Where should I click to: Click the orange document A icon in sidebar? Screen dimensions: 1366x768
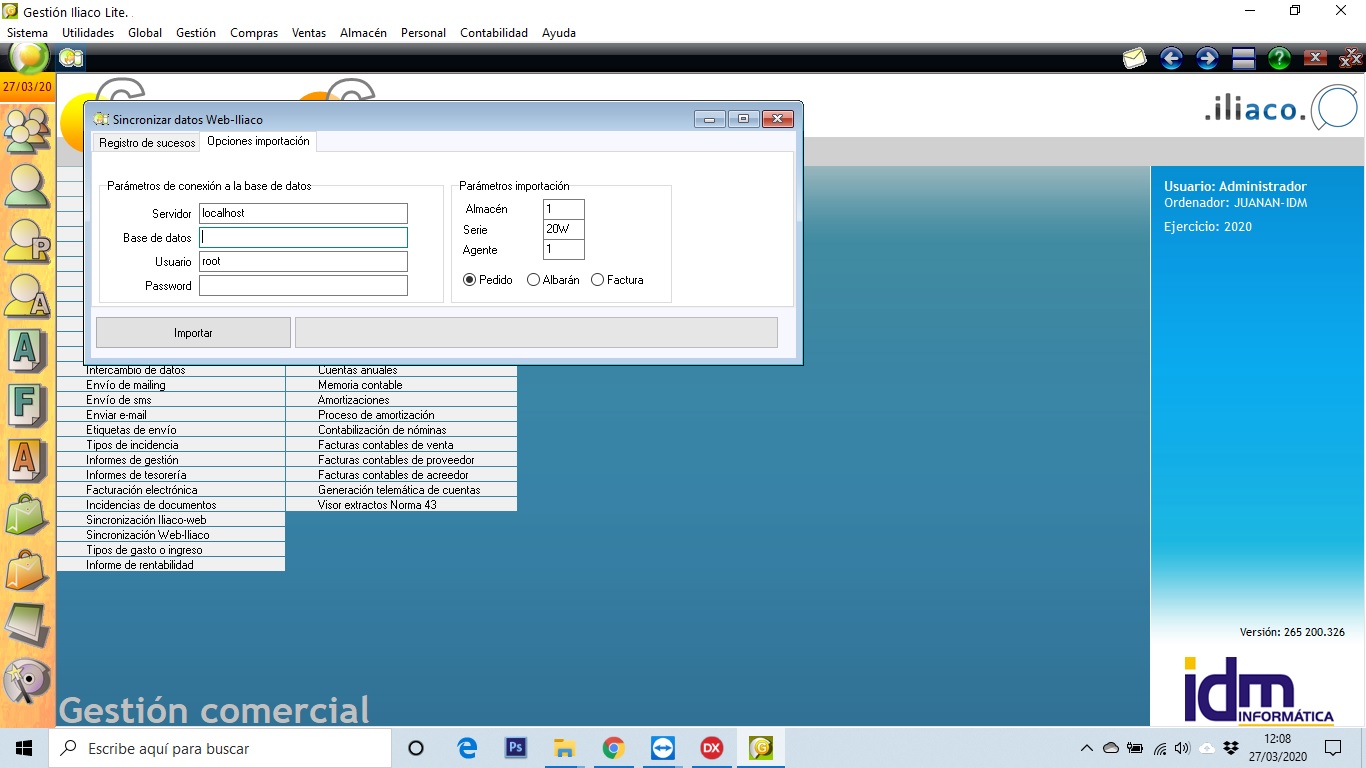27,461
